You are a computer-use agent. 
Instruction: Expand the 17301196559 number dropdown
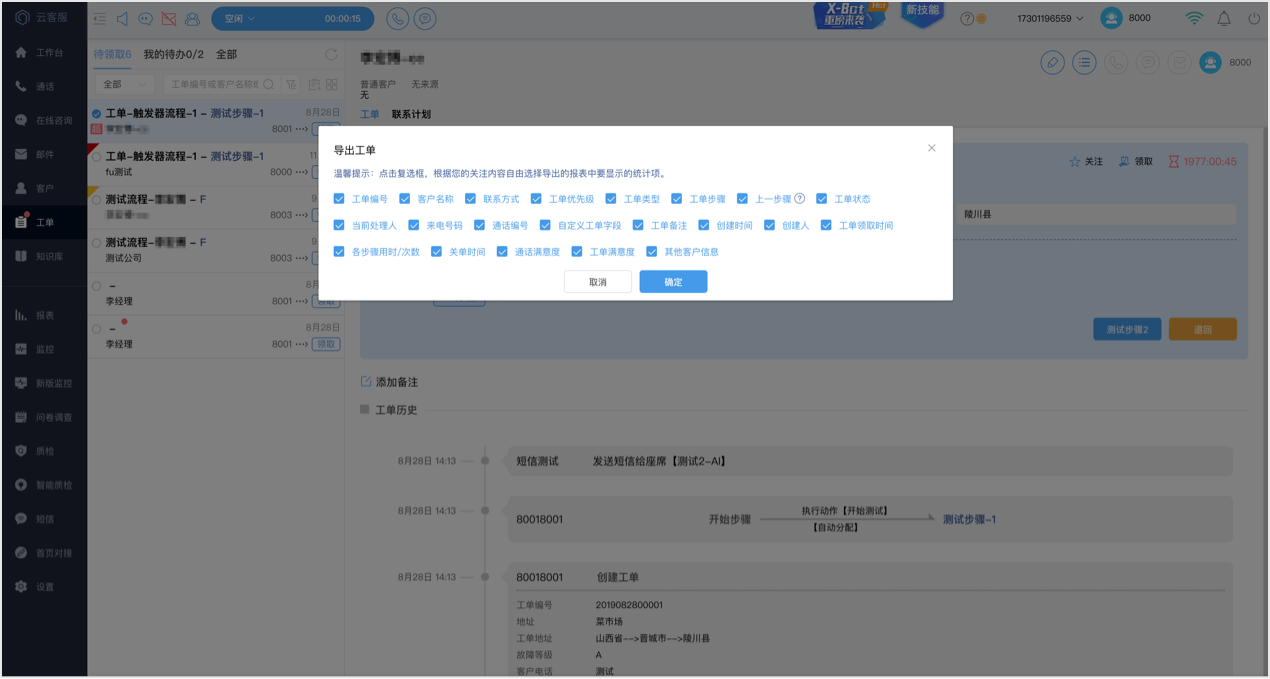tap(1050, 18)
